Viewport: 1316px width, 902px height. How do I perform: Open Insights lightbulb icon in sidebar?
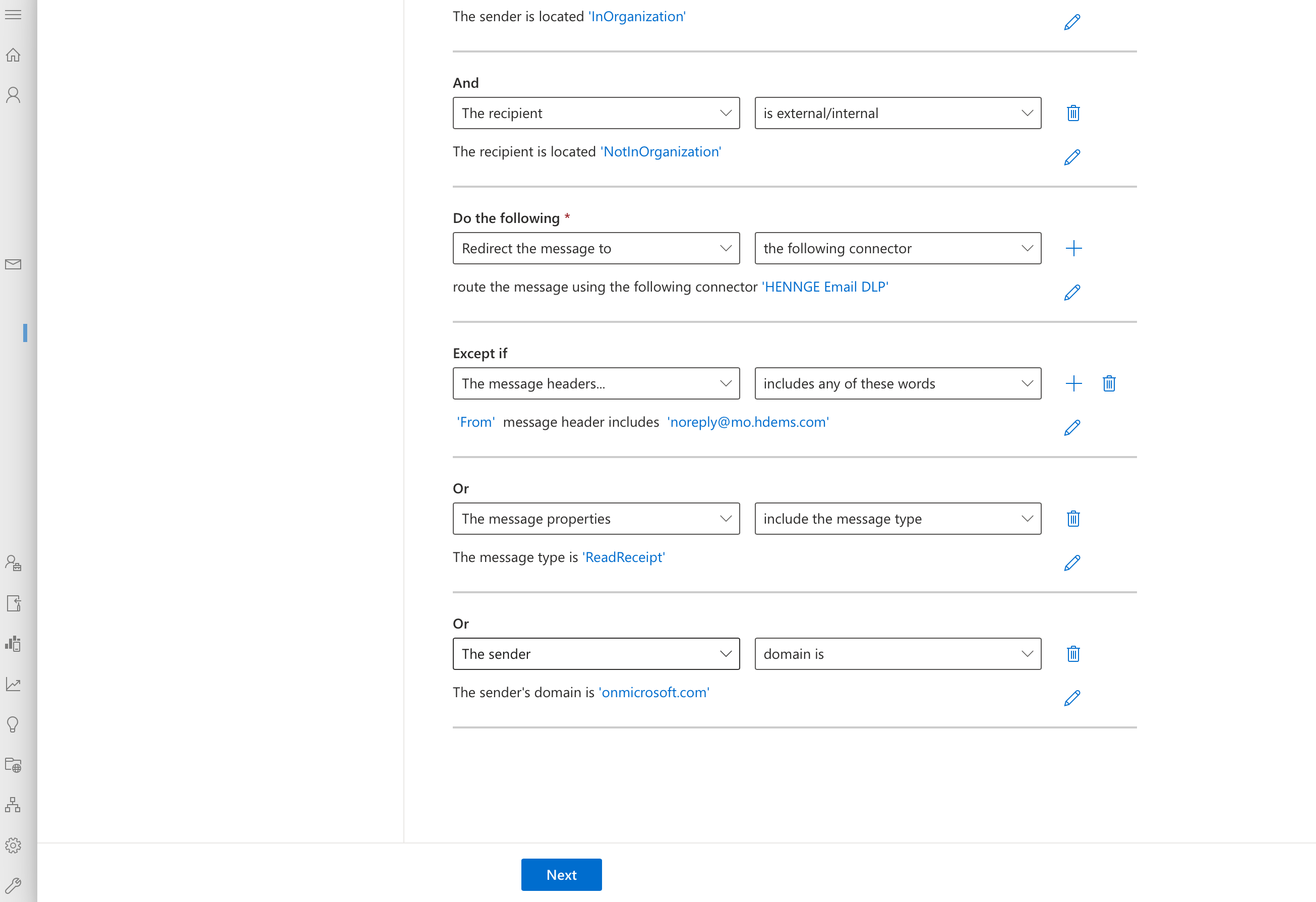13,724
